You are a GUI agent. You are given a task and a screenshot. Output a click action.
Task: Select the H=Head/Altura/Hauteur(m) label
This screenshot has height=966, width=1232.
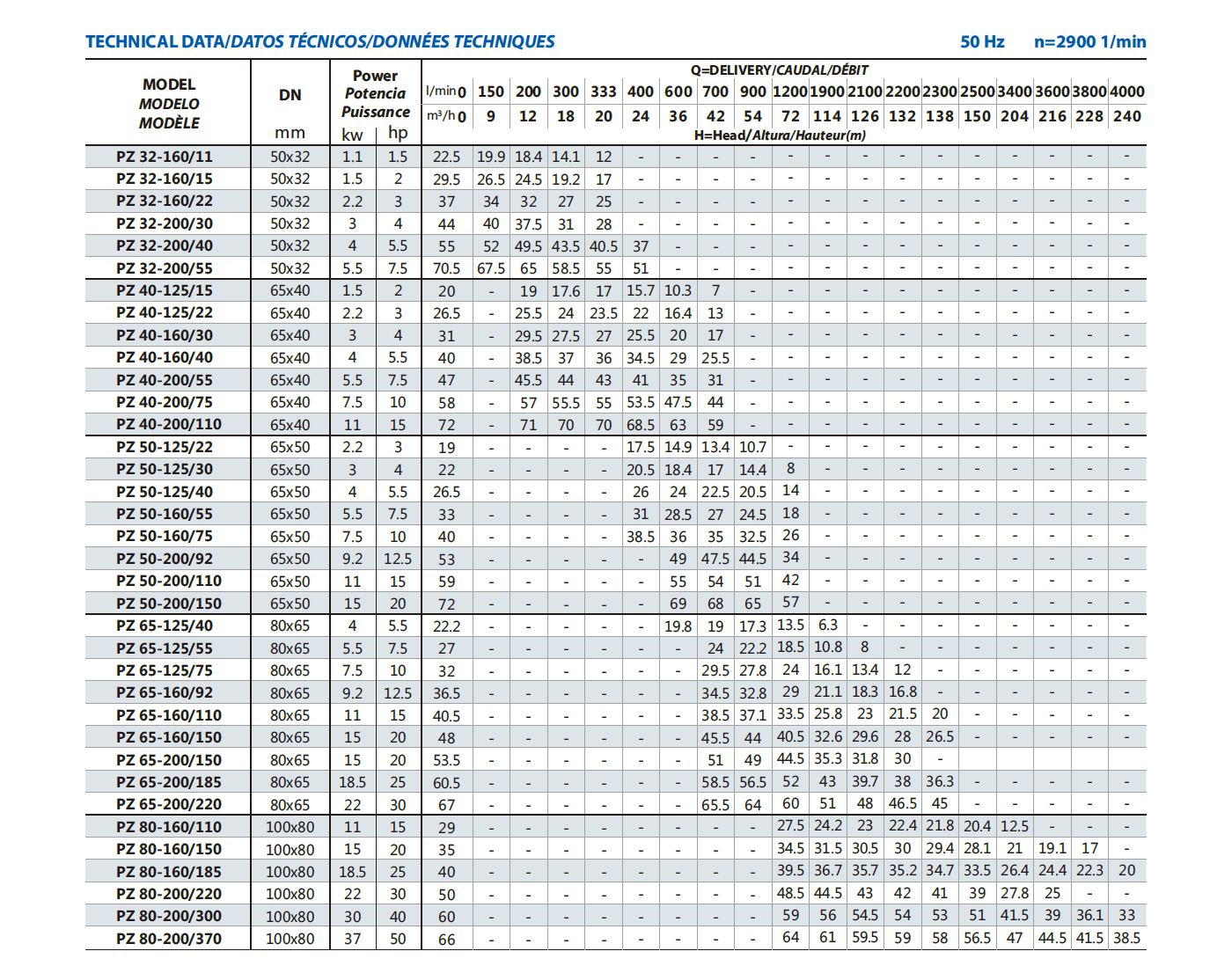tap(780, 135)
